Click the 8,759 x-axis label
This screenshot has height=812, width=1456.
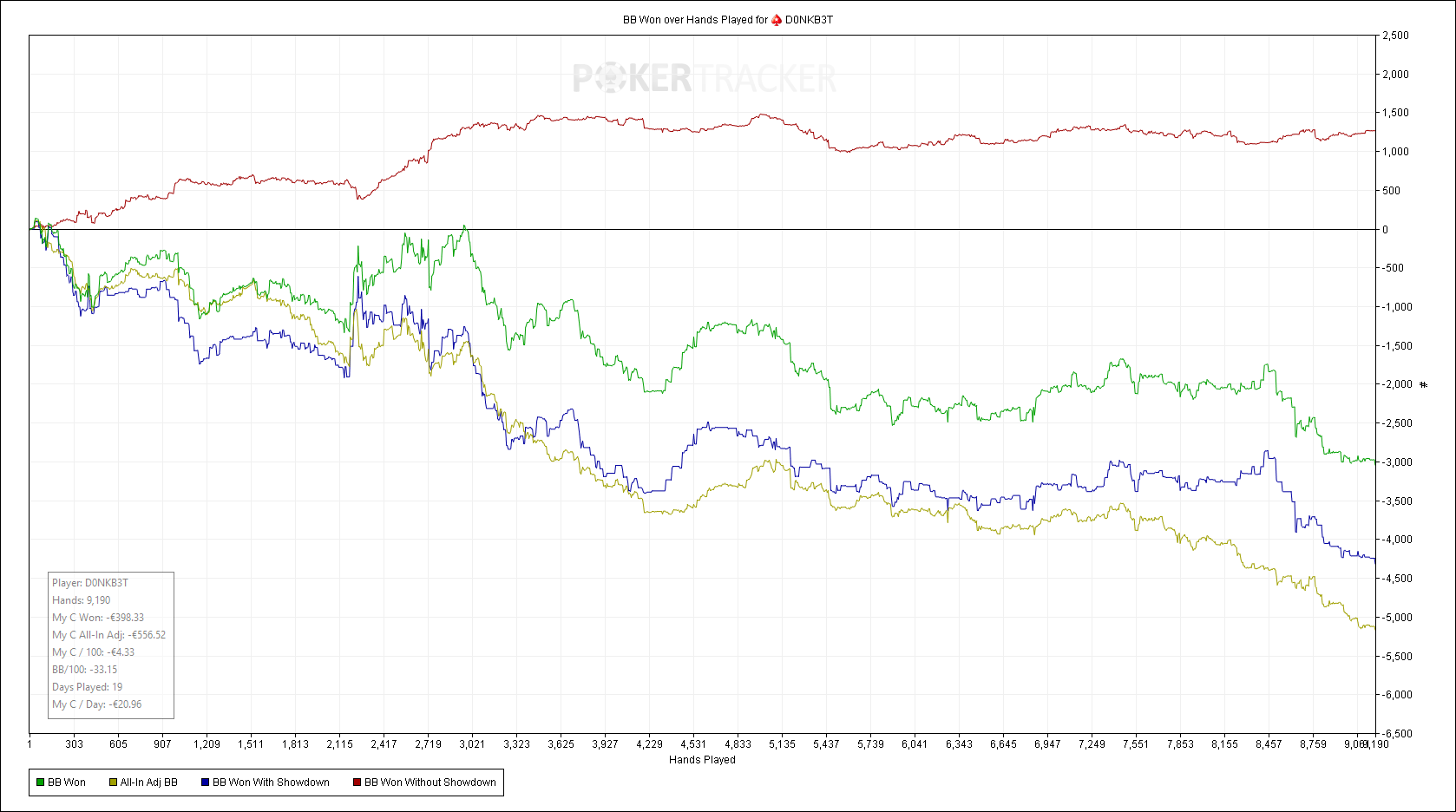(1313, 744)
